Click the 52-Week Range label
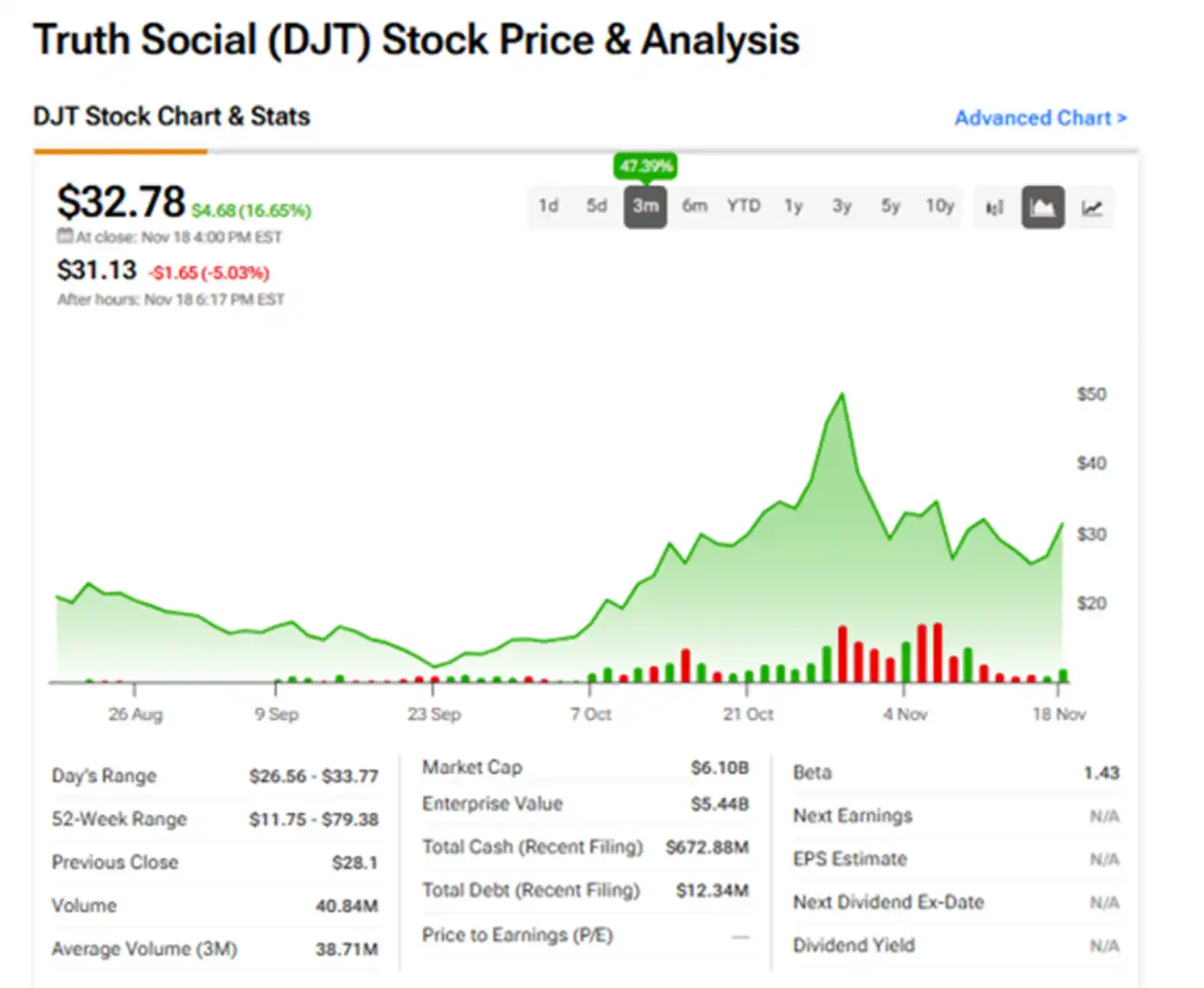 (119, 819)
